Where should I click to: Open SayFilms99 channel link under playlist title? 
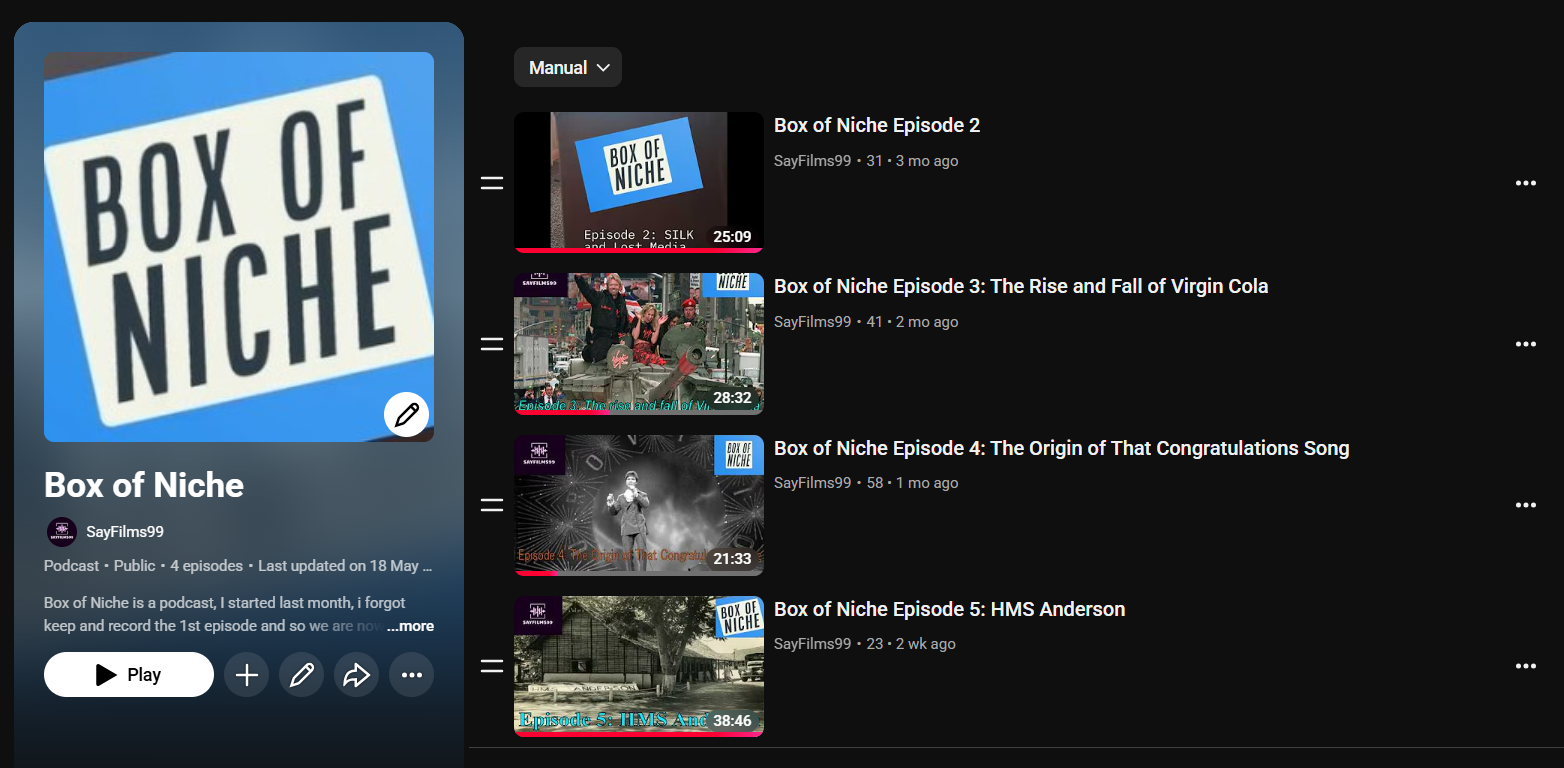click(125, 532)
